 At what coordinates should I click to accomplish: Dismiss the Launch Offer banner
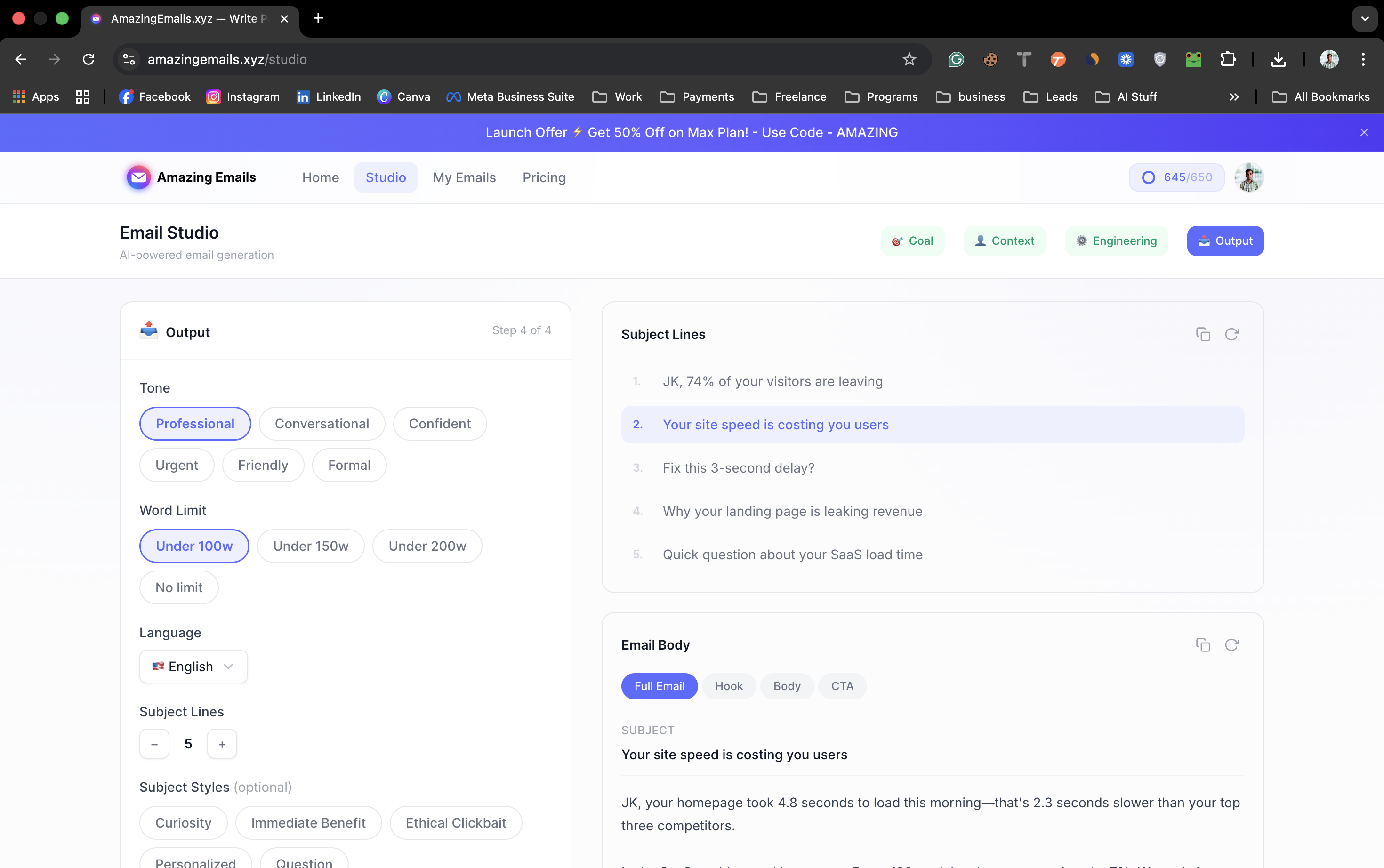click(1364, 133)
